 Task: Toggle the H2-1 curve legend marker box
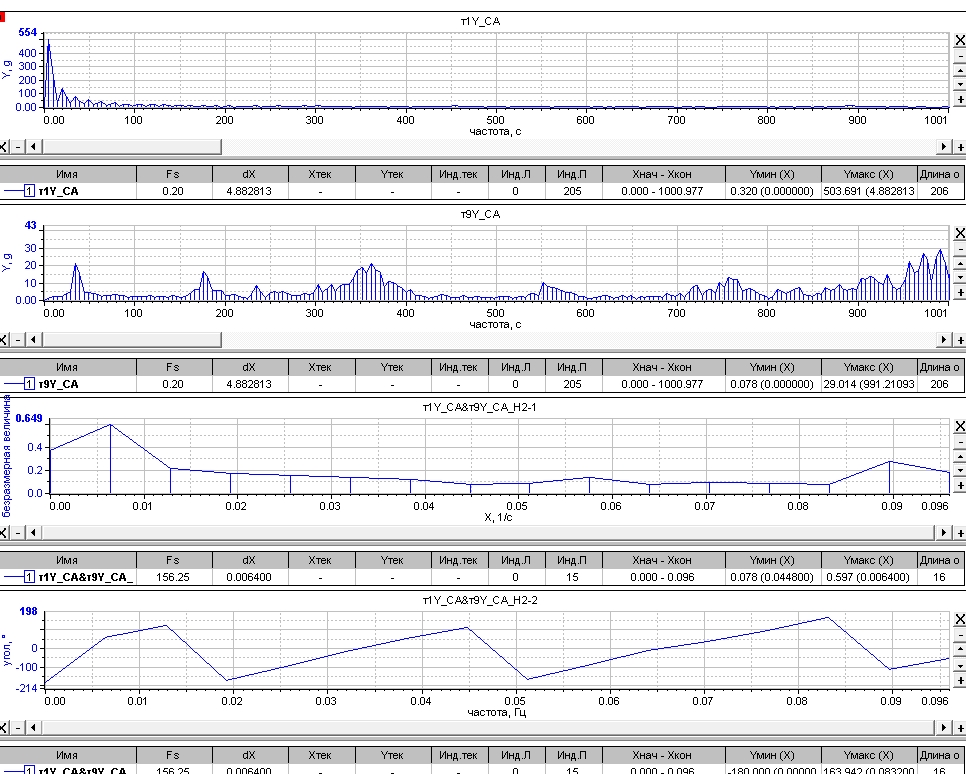click(x=29, y=577)
